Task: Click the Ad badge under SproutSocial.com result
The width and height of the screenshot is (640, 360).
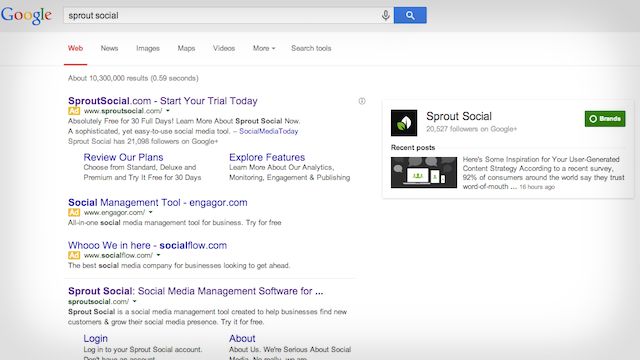Action: 74,111
